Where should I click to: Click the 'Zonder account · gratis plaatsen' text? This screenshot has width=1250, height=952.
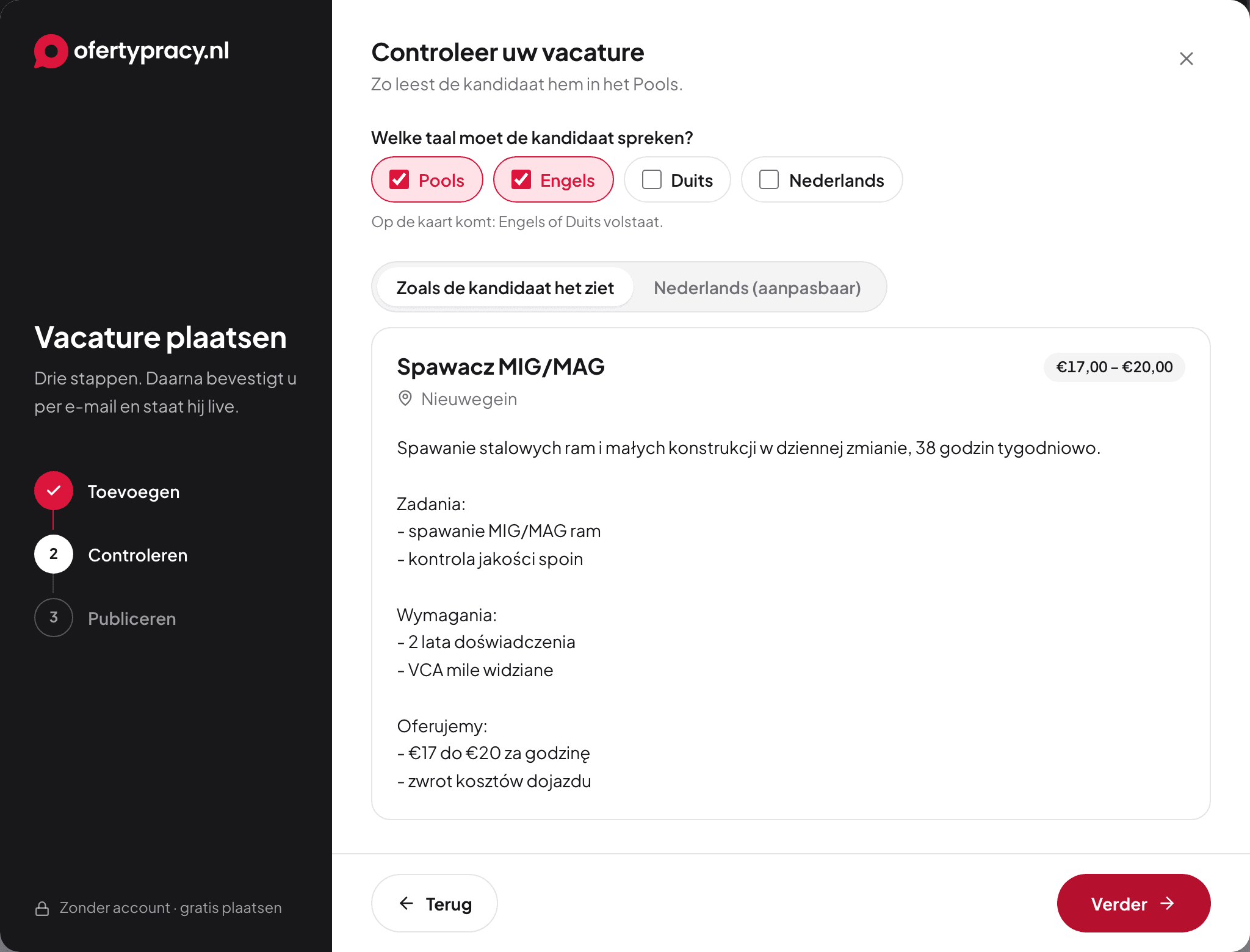(171, 908)
